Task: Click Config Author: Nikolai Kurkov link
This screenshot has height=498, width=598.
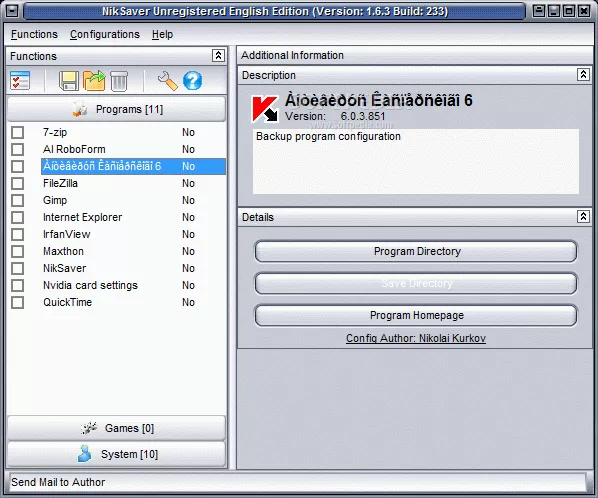Action: tap(416, 338)
